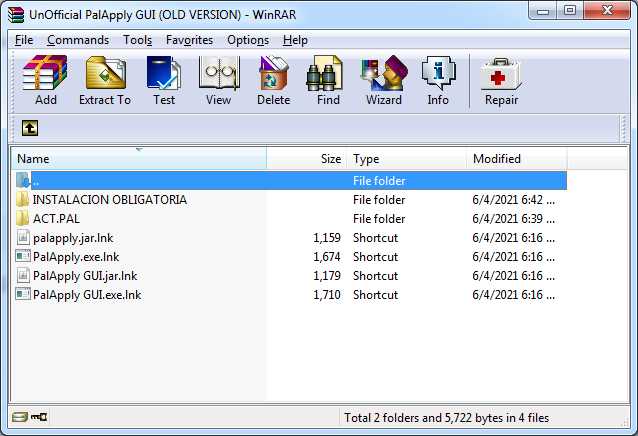Sort list by Modified column header

tap(517, 159)
